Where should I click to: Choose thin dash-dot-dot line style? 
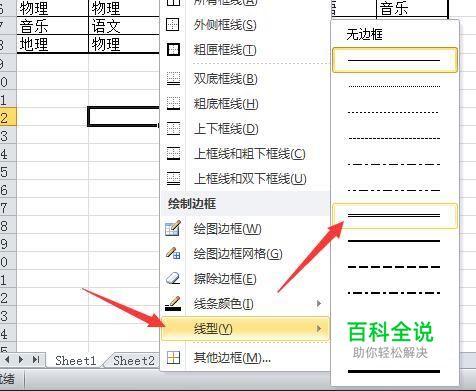coord(395,190)
